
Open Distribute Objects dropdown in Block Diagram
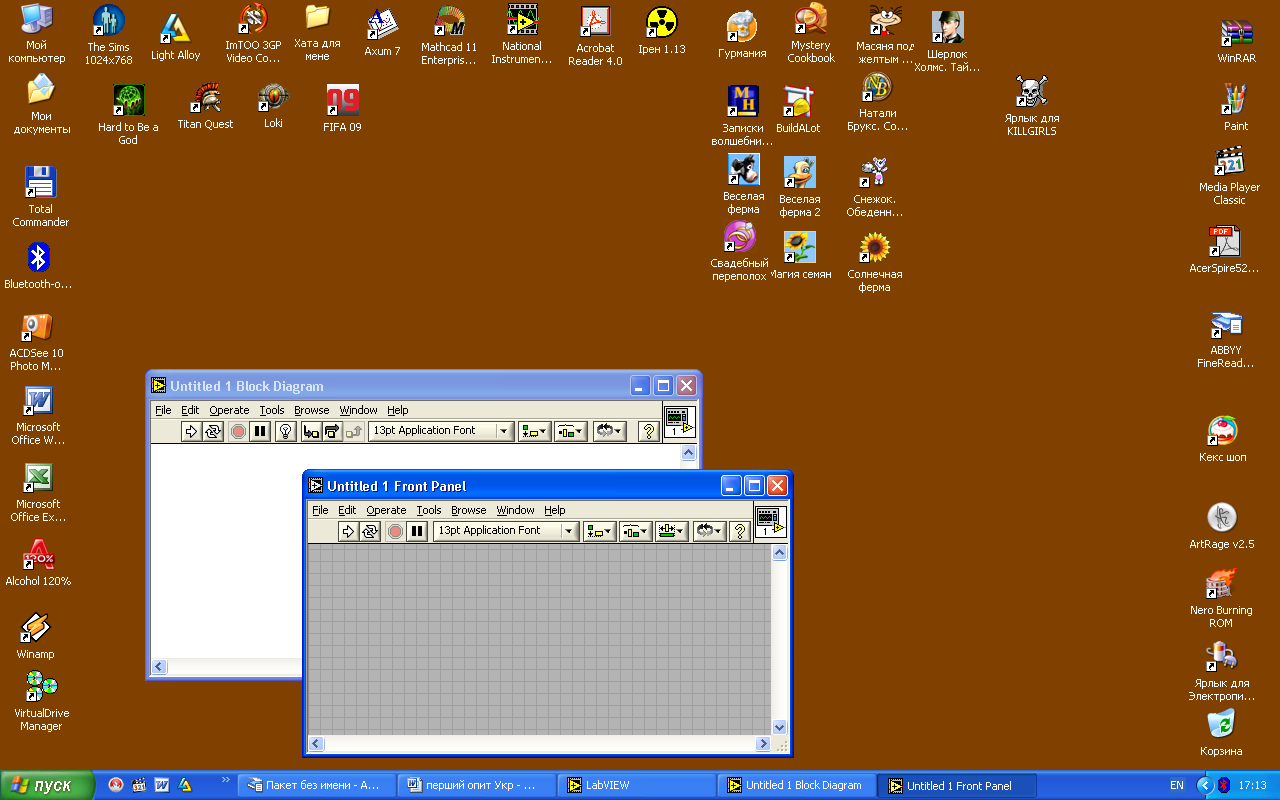(570, 431)
